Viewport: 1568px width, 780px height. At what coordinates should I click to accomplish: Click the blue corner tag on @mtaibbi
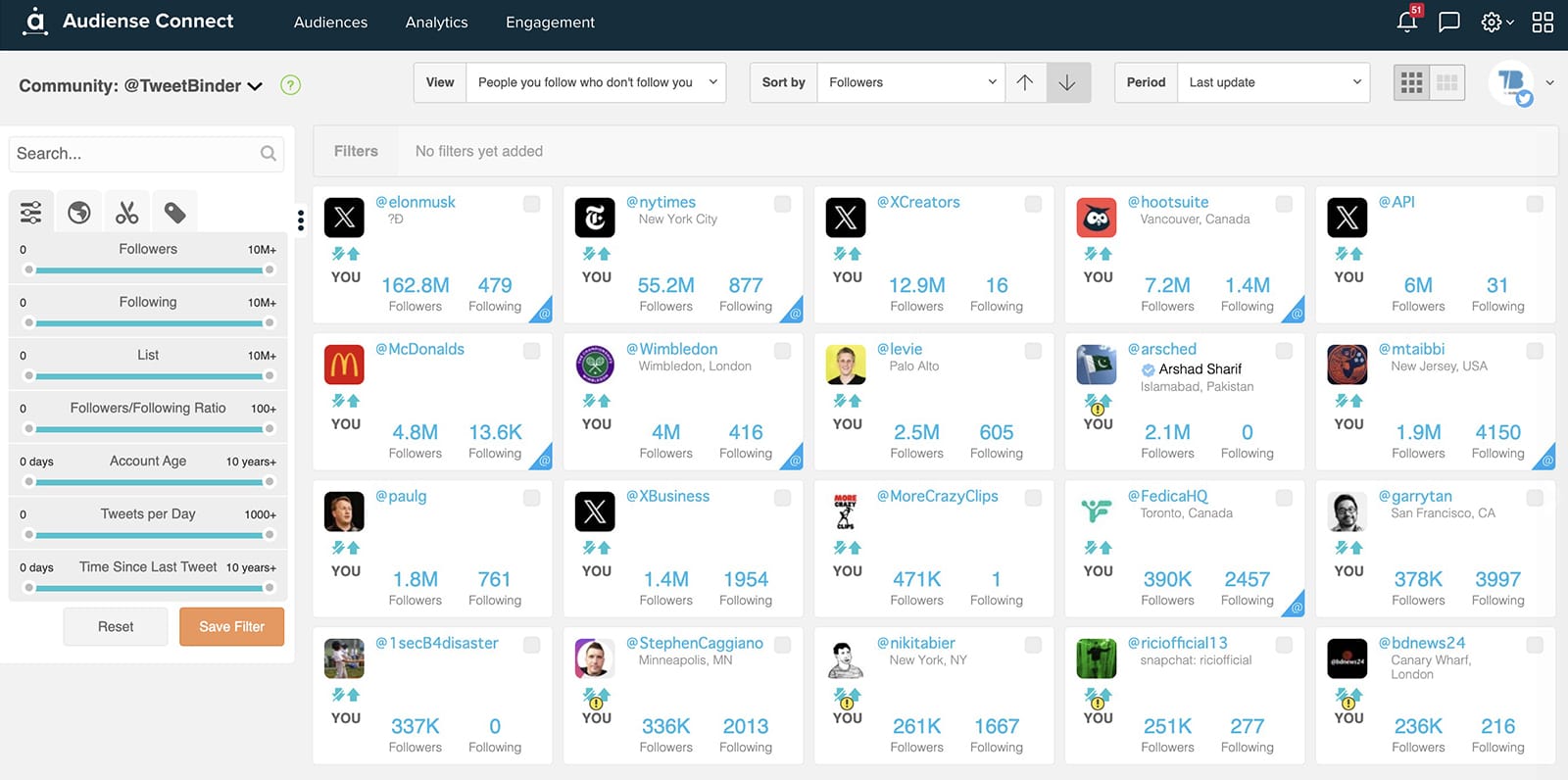tap(1545, 459)
